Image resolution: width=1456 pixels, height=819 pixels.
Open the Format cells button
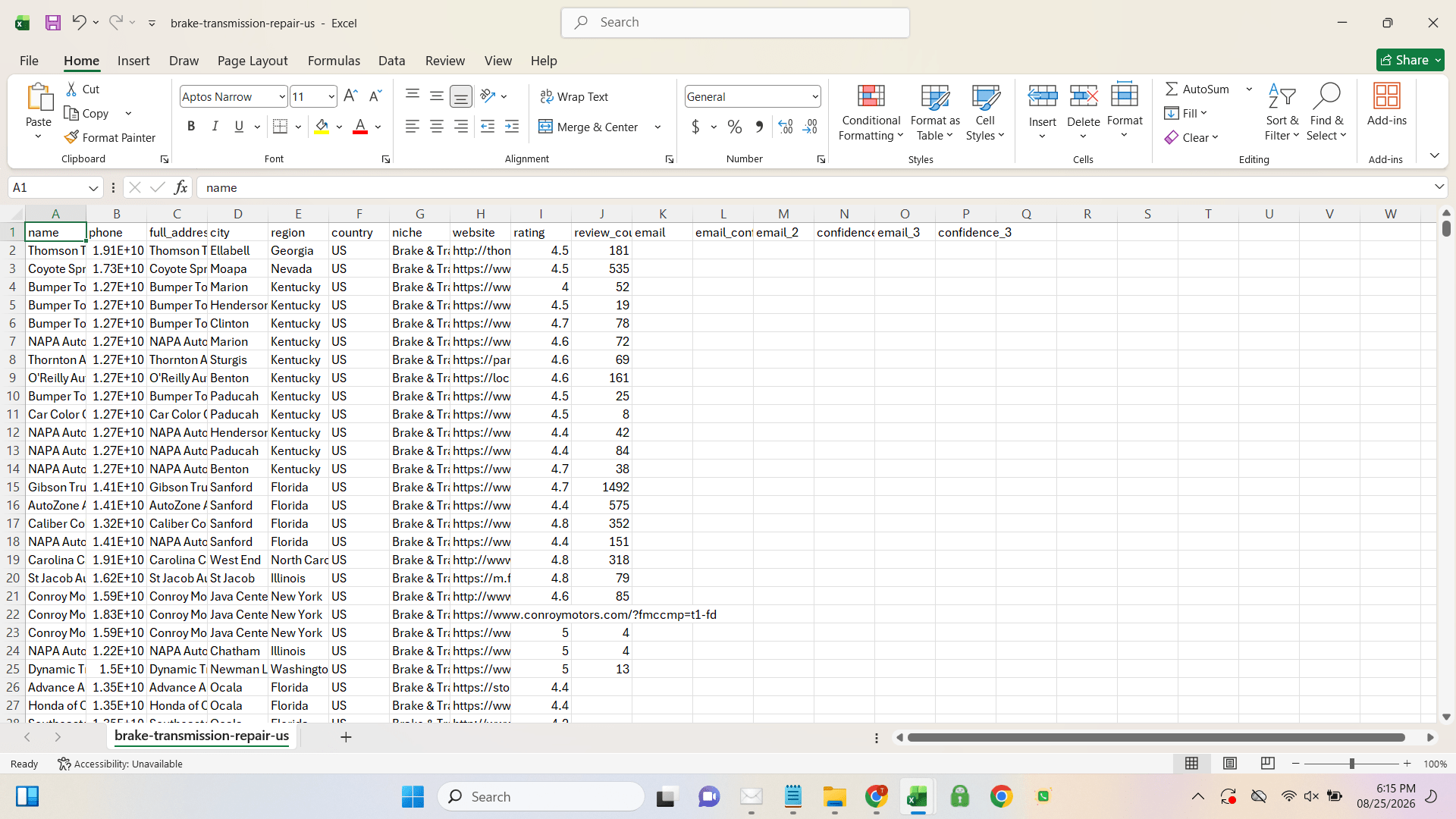(x=1125, y=111)
